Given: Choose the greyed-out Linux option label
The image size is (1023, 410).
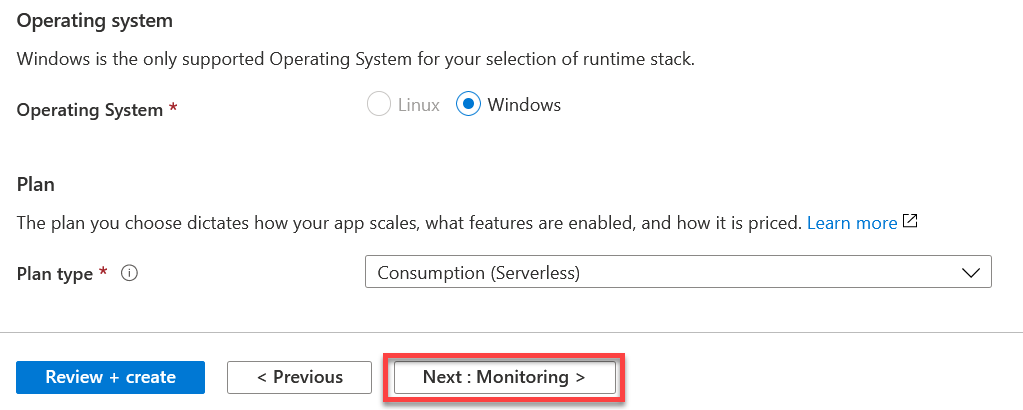Looking at the screenshot, I should tap(419, 104).
